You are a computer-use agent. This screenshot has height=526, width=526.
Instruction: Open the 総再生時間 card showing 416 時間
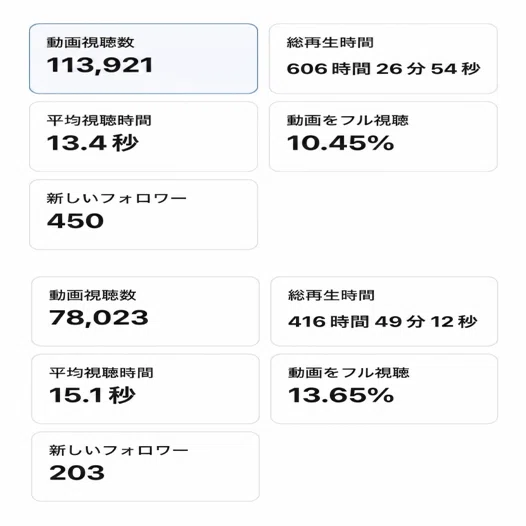(x=384, y=311)
